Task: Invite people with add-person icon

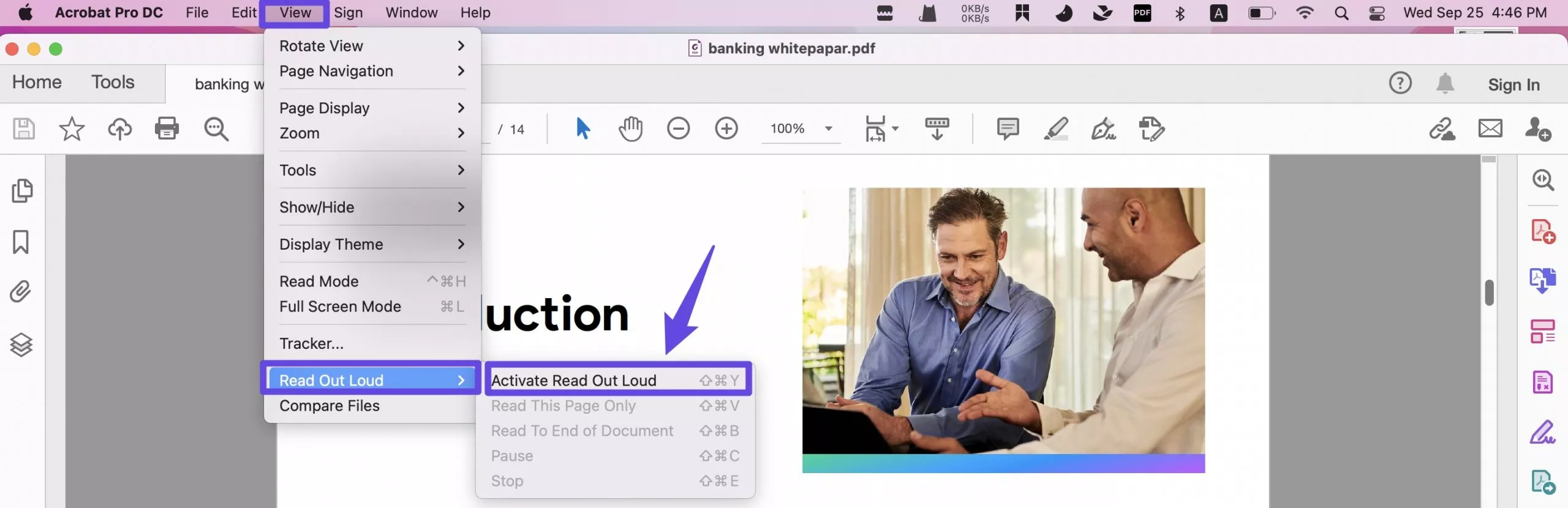Action: [1538, 129]
